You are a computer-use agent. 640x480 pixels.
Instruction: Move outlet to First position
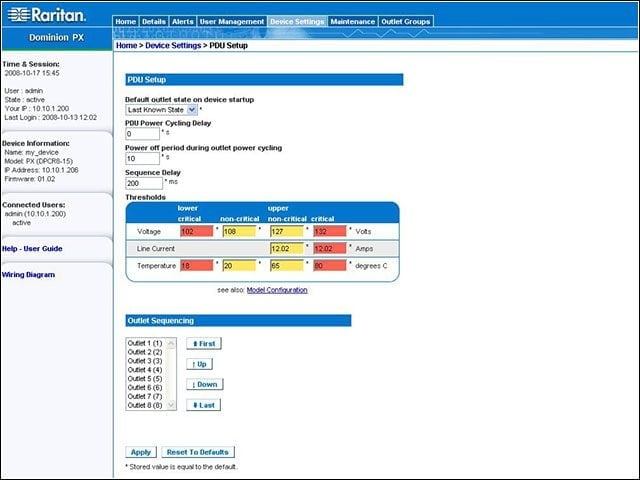pyautogui.click(x=204, y=344)
